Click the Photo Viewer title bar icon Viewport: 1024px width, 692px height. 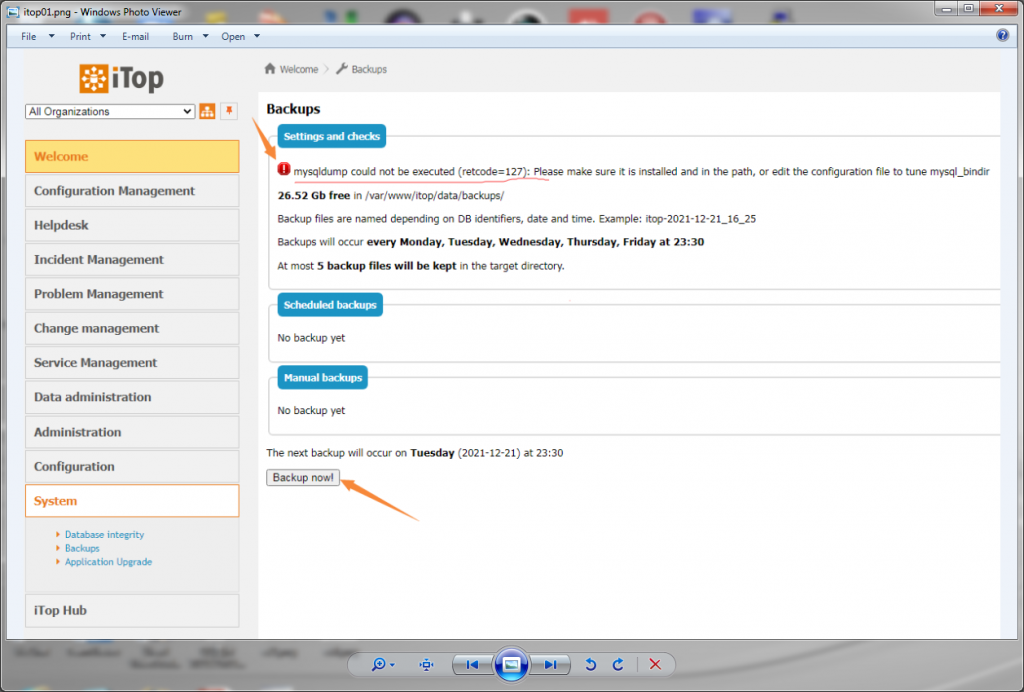13,12
